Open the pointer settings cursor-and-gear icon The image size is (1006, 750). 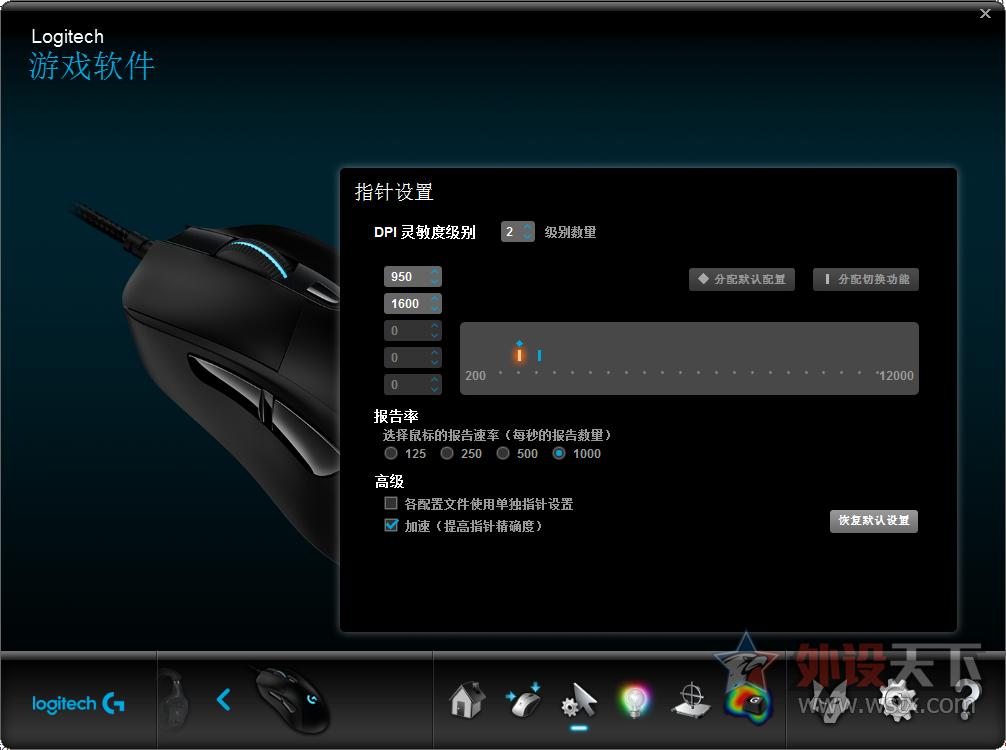(579, 701)
